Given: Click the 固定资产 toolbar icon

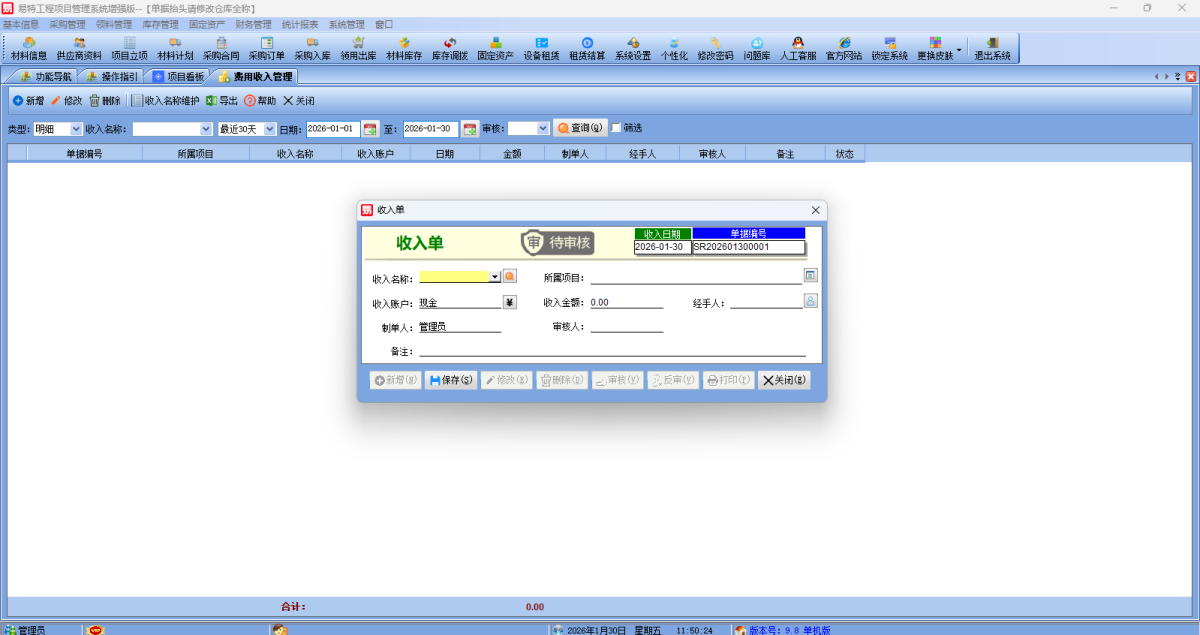Looking at the screenshot, I should [495, 48].
